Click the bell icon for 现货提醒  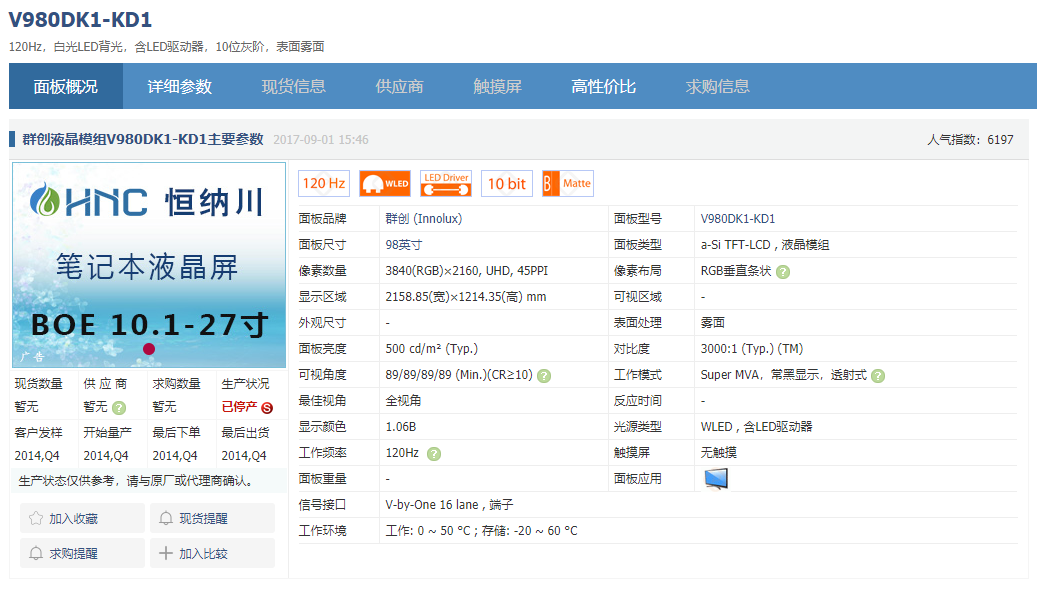166,517
